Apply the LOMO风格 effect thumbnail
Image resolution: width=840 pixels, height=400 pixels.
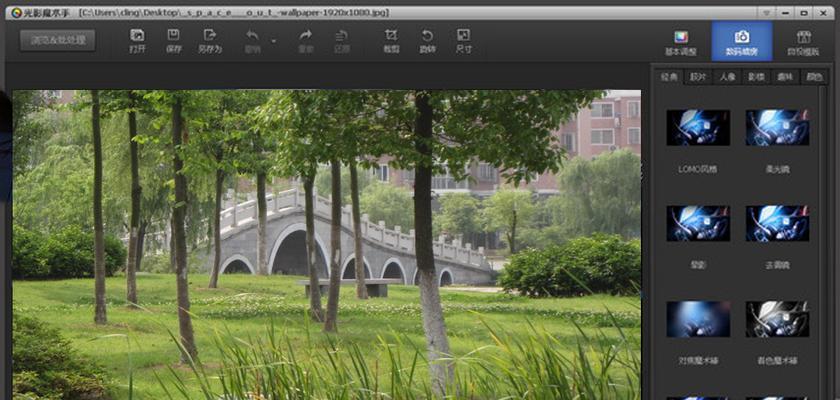coord(698,127)
